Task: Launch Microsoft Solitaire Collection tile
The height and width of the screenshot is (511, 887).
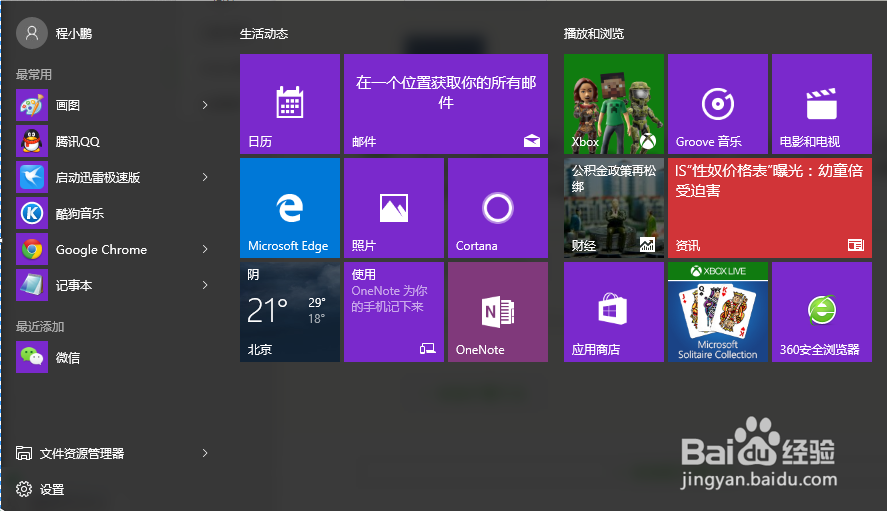Action: coord(718,312)
